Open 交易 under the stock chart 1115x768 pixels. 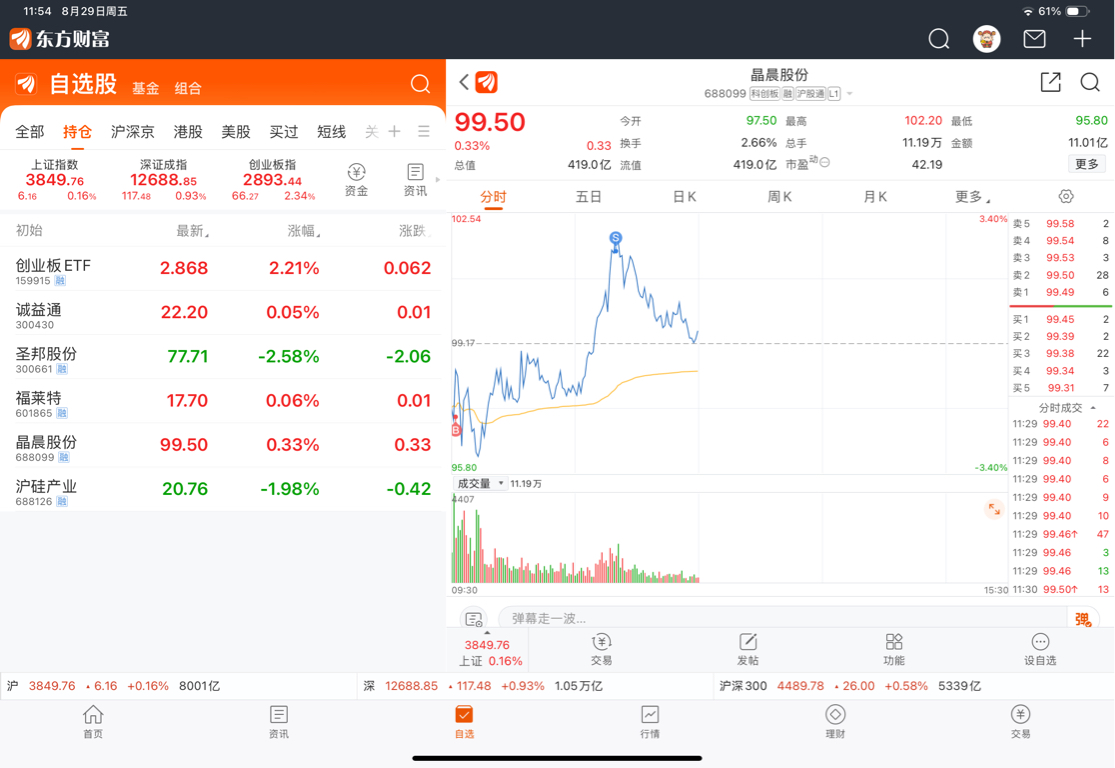click(602, 650)
